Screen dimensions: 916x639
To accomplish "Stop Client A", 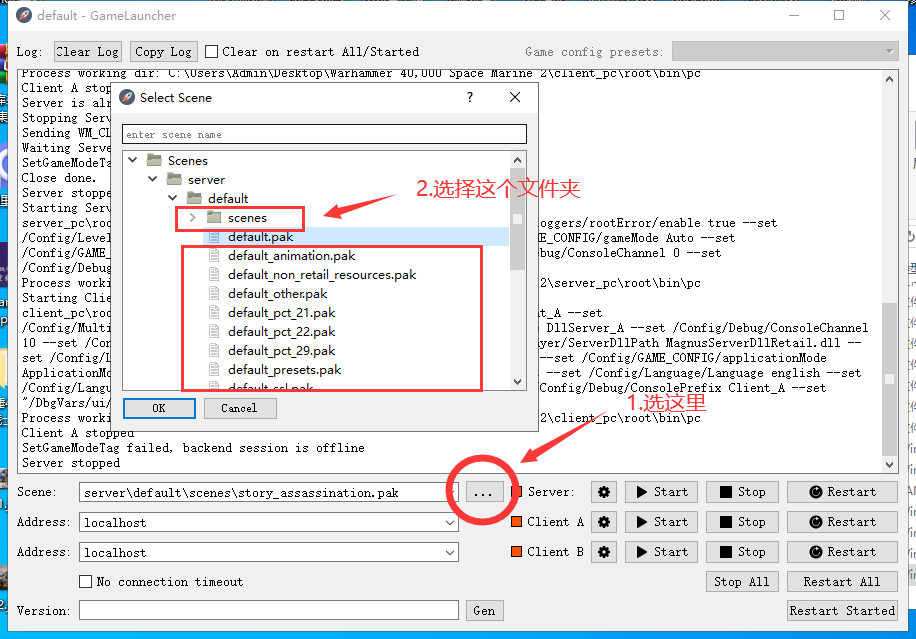I will point(742,522).
